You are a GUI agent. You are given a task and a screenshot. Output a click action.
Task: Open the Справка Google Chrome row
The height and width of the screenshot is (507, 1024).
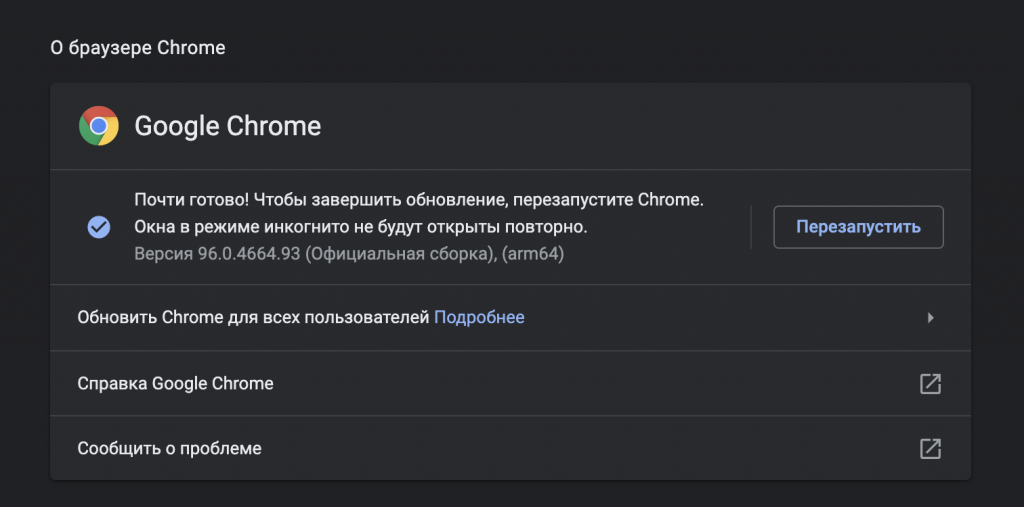point(175,383)
